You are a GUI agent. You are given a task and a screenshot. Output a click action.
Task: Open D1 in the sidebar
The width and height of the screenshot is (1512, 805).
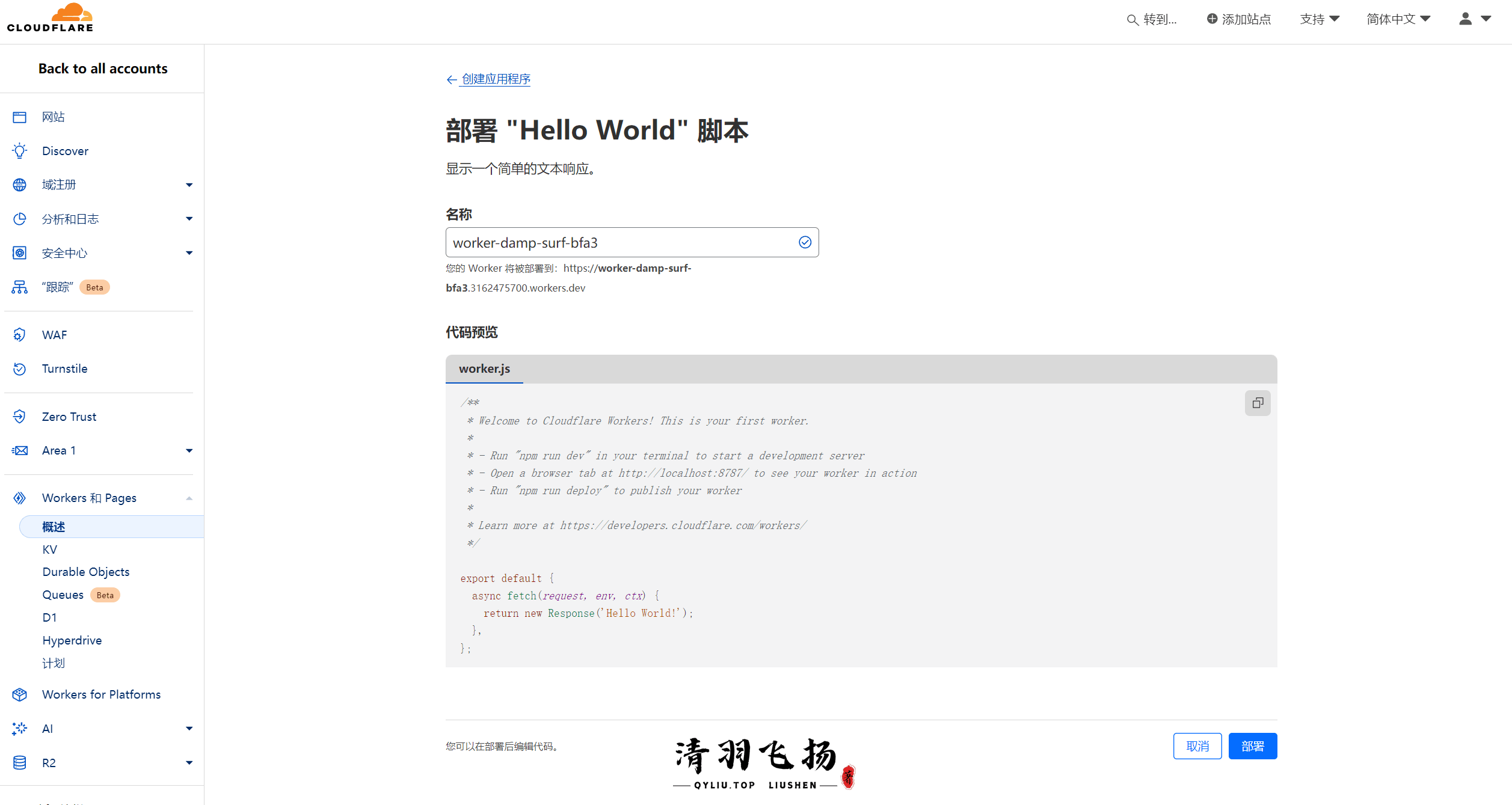coord(49,617)
